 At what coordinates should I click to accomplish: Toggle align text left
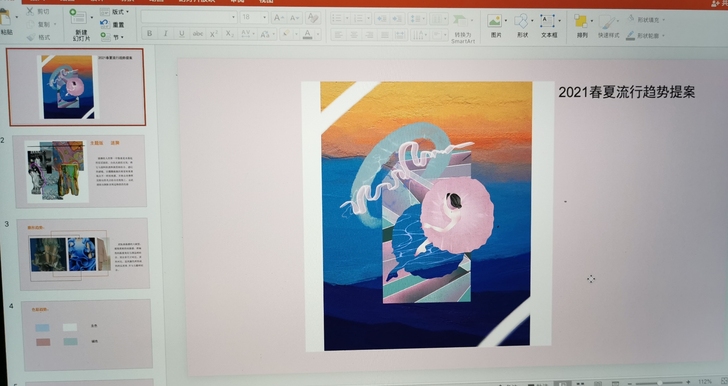(338, 35)
